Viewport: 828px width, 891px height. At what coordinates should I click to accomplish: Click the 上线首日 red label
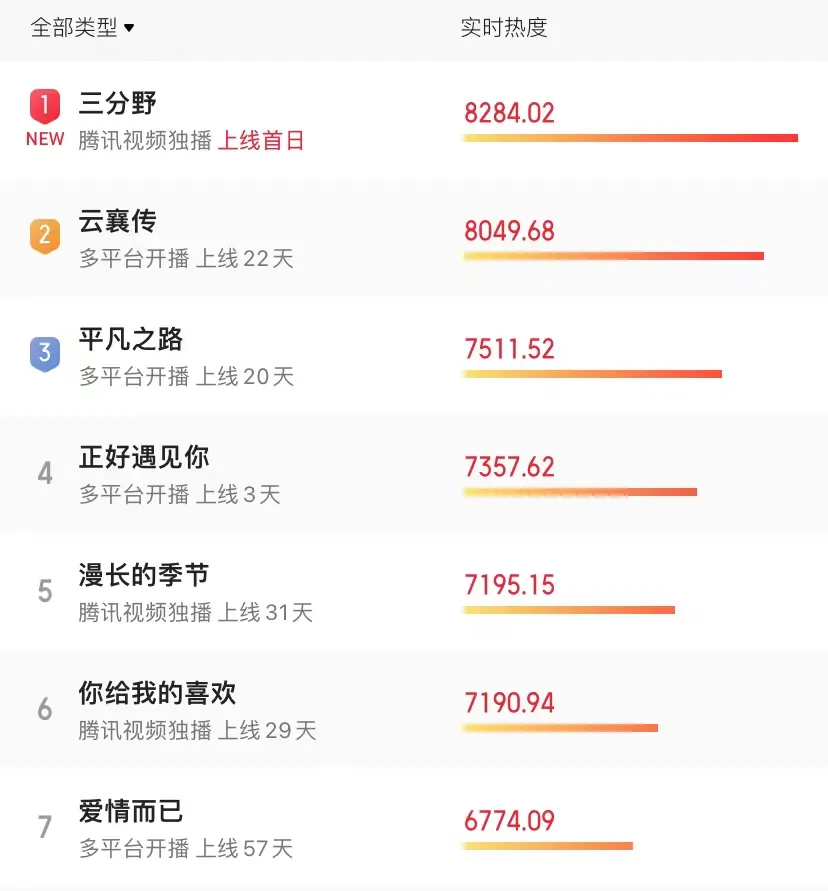click(x=261, y=141)
